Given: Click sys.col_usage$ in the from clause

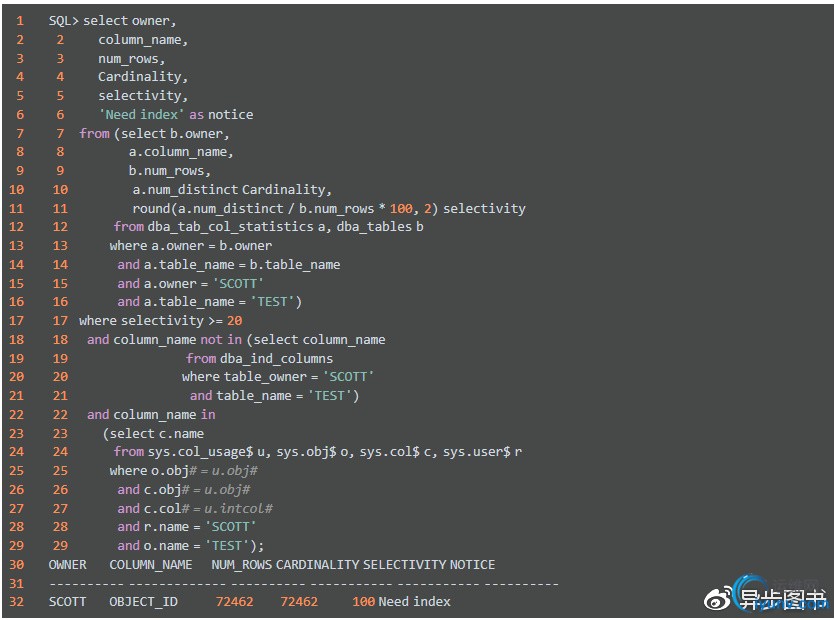Looking at the screenshot, I should click(201, 452).
